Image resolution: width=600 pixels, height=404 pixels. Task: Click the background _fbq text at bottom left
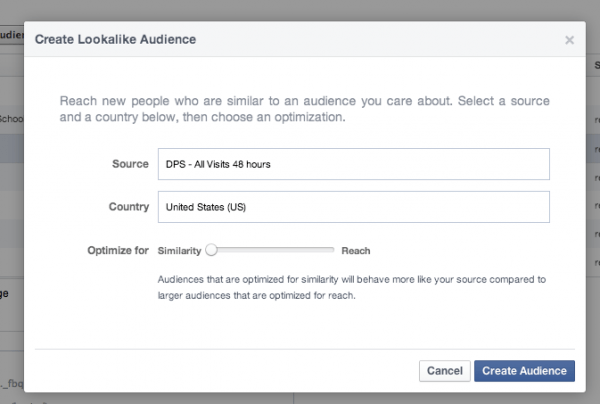11,383
